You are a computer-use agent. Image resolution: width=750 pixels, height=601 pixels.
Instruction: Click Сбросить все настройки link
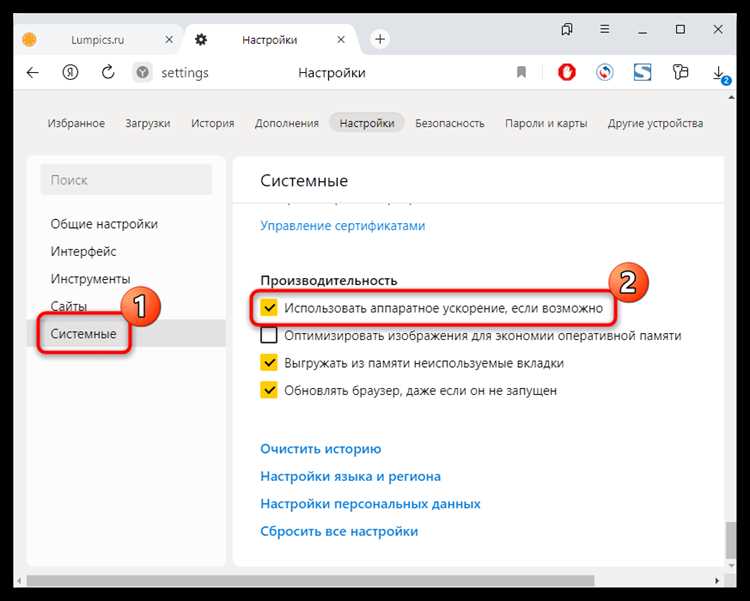coord(339,531)
